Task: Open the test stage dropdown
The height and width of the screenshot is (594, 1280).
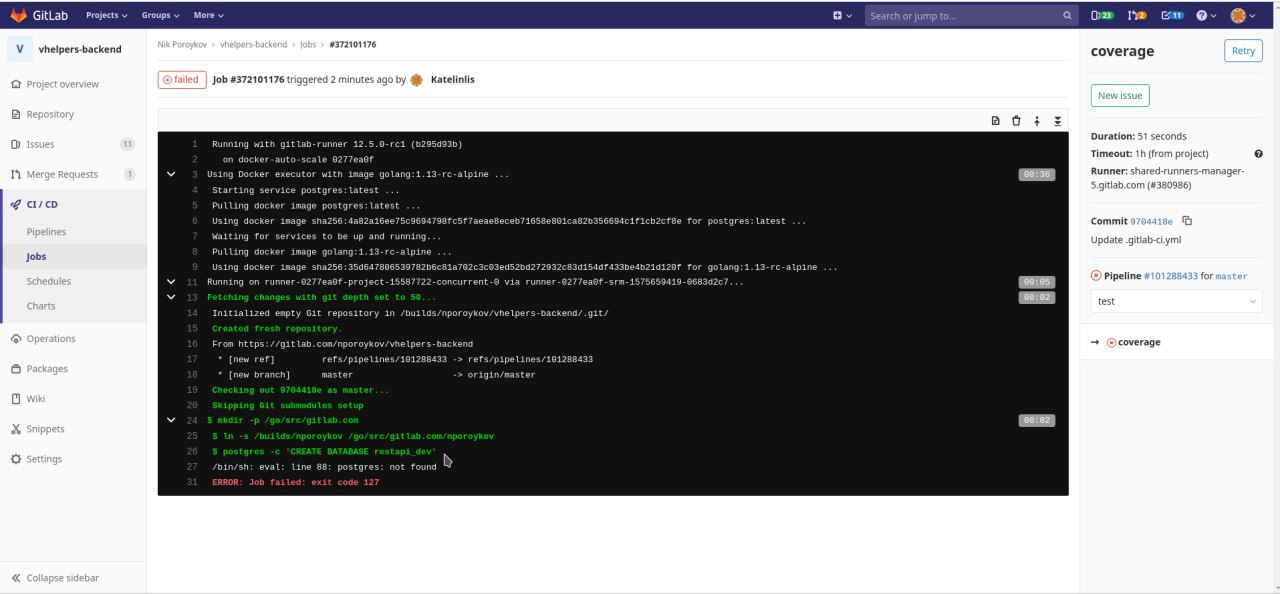Action: (x=1177, y=301)
